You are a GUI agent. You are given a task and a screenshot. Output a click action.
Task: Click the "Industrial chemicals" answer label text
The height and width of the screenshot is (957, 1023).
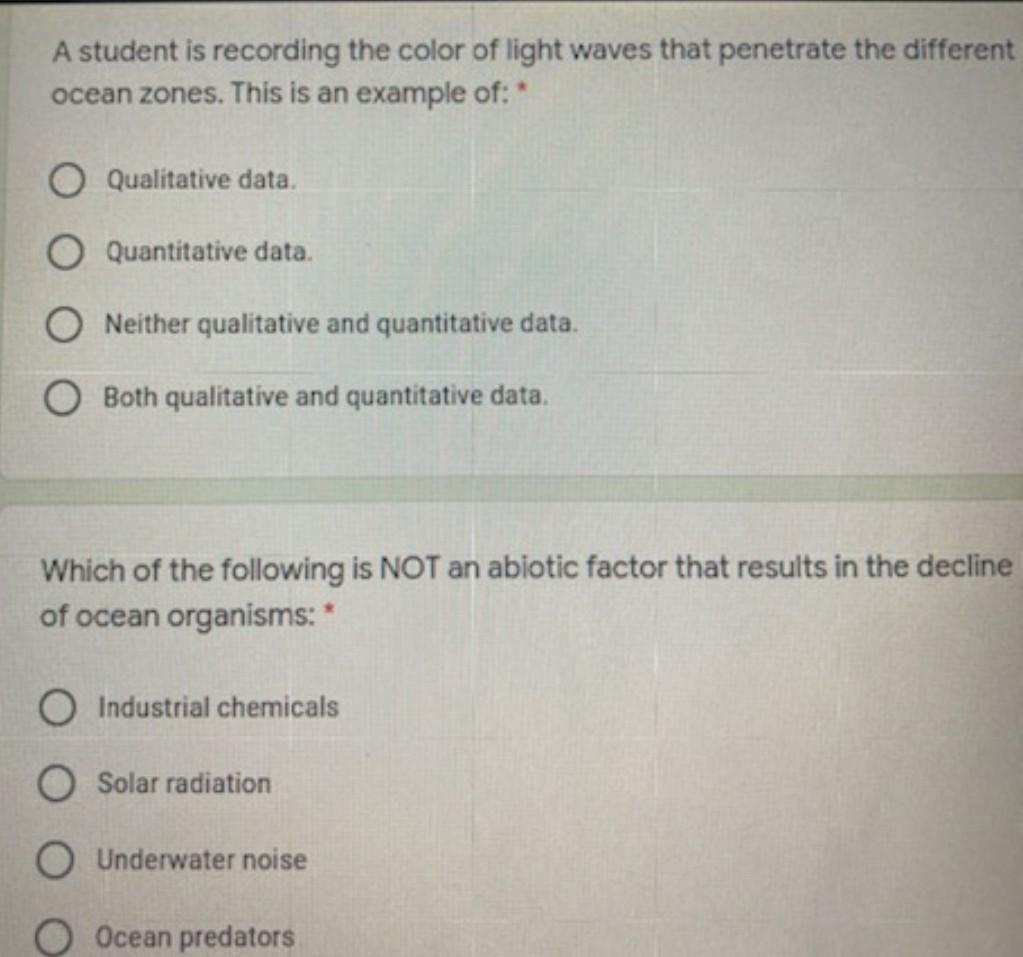tap(219, 707)
